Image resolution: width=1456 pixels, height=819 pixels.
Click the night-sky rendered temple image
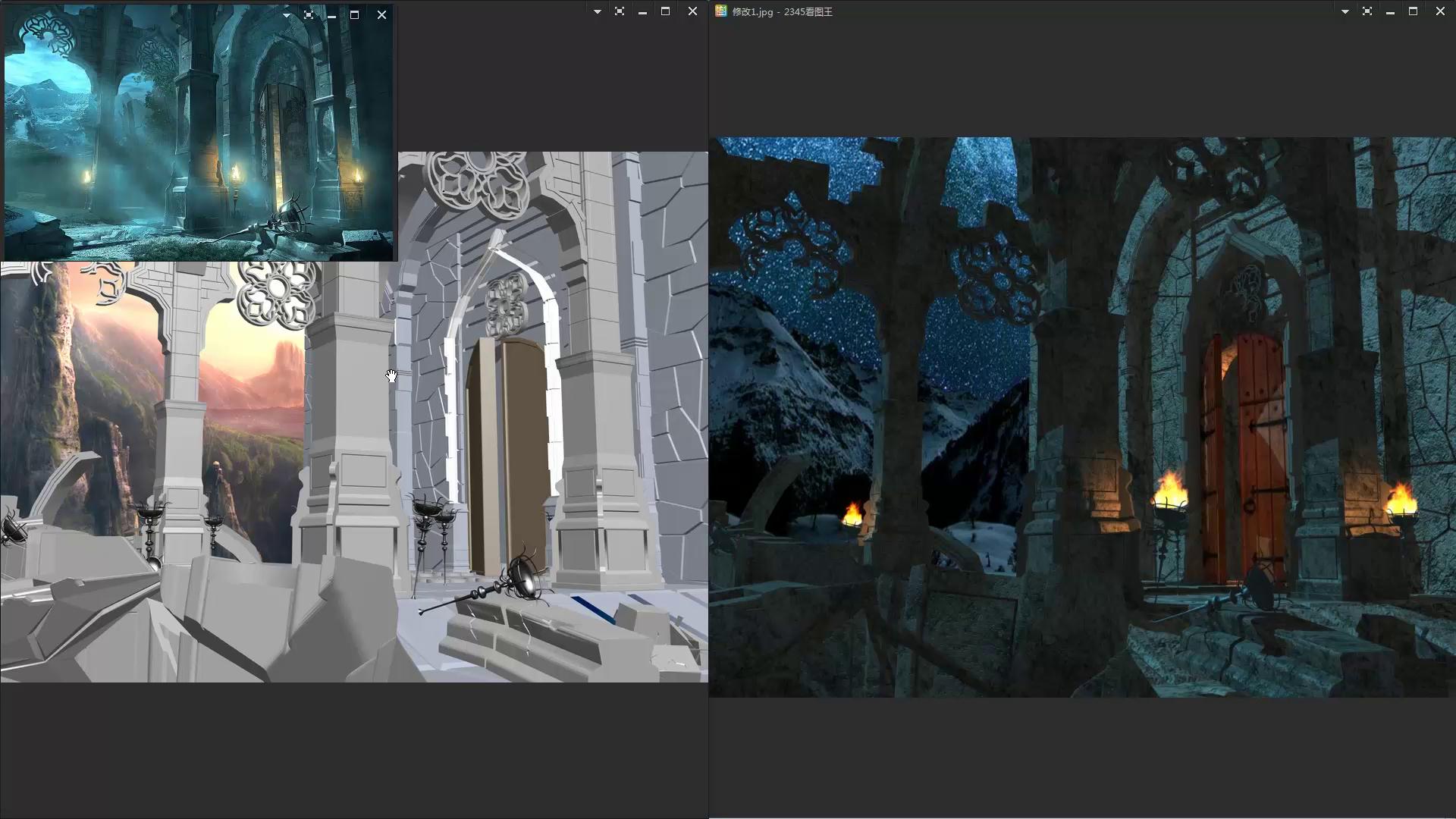pos(1082,417)
